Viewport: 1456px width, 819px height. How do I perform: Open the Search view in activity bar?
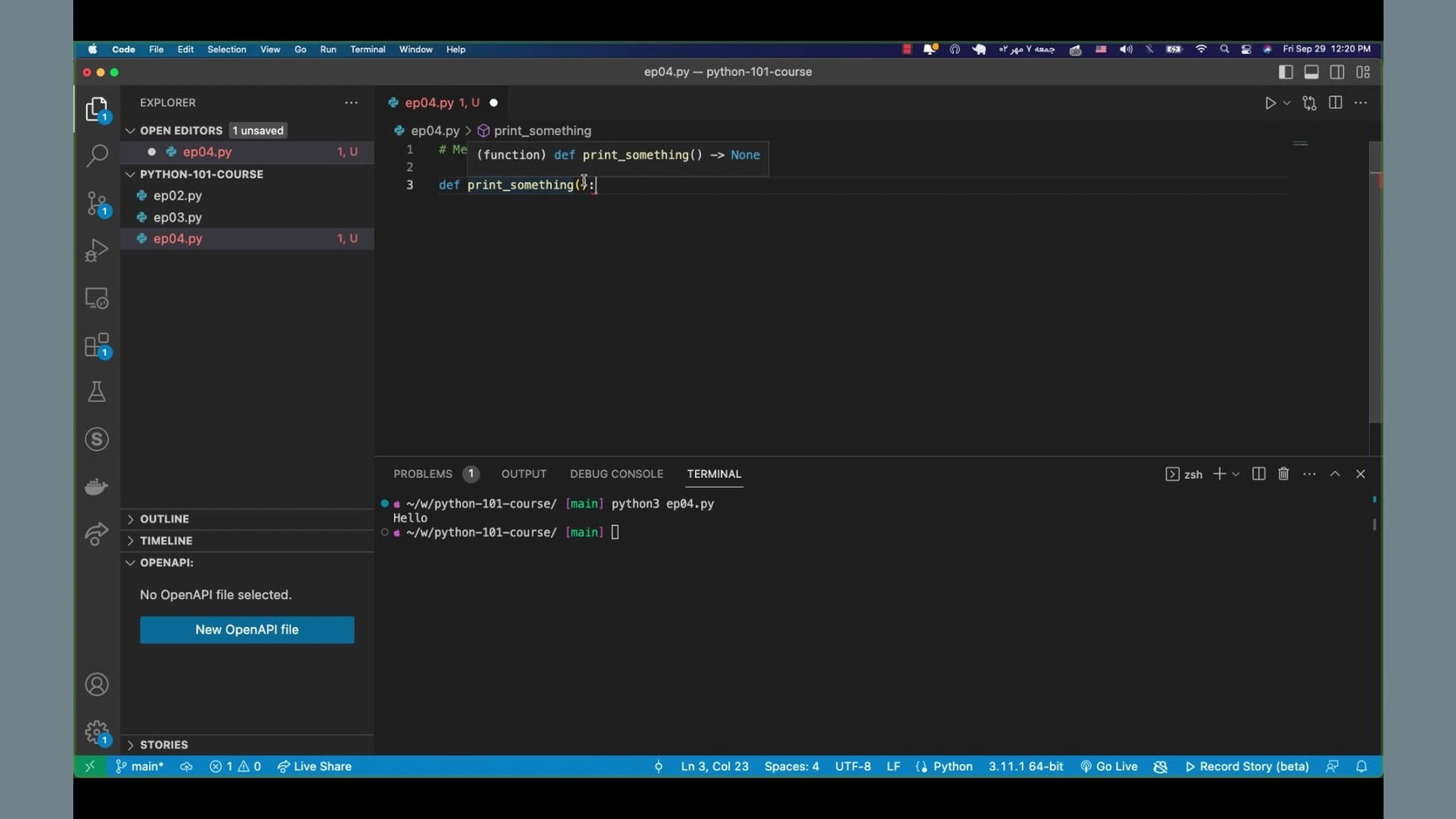pos(97,156)
